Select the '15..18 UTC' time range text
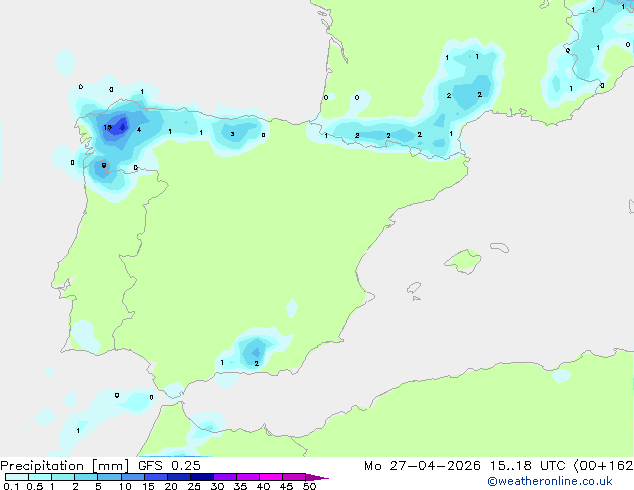This screenshot has width=634, height=490. (x=527, y=466)
